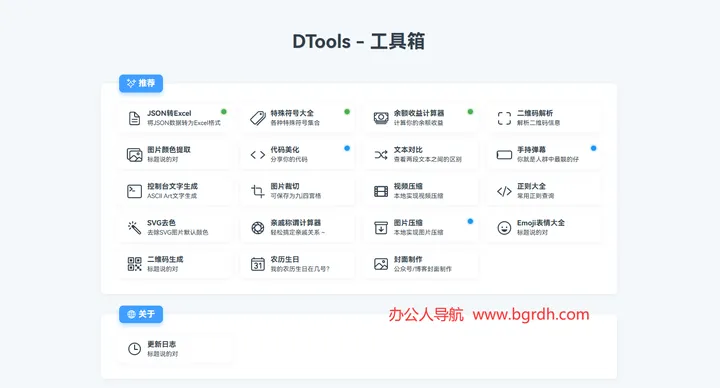The width and height of the screenshot is (720, 388).
Task: Click the 图片压缩 archive box icon
Action: [x=381, y=227]
